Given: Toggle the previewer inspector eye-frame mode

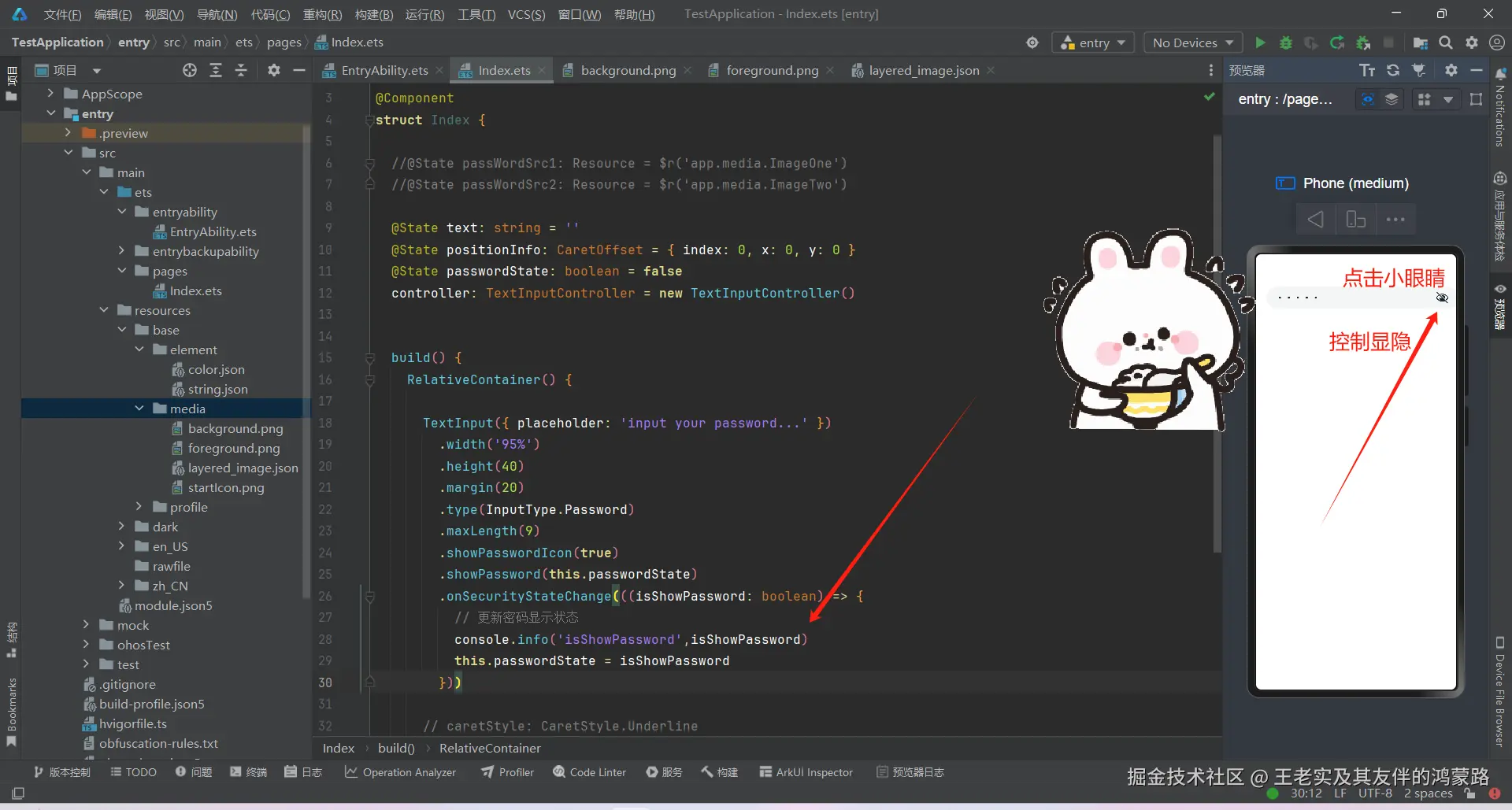Looking at the screenshot, I should (x=1368, y=99).
